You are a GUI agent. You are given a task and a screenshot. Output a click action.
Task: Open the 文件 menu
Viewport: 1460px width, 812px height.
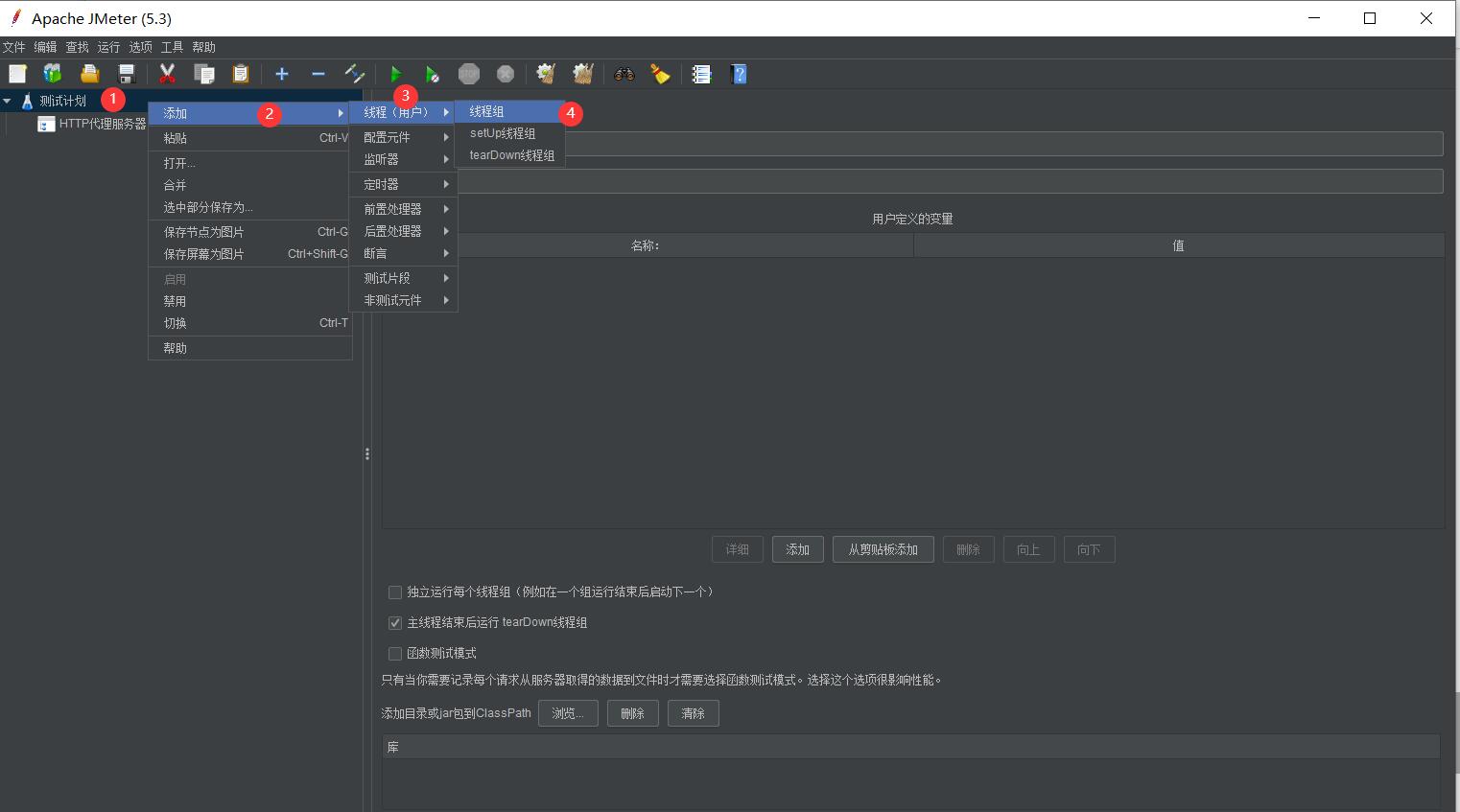click(14, 47)
